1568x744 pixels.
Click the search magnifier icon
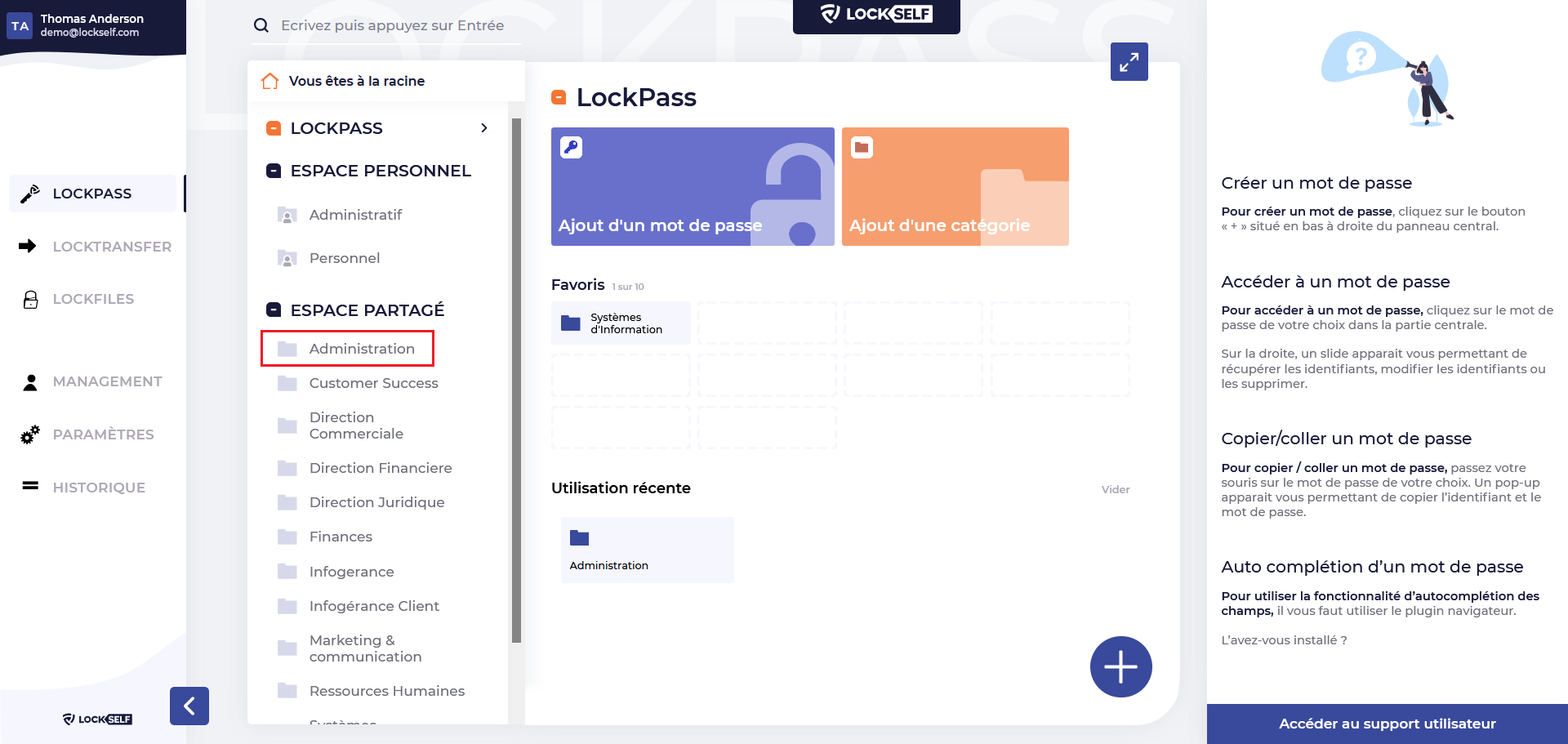click(261, 25)
